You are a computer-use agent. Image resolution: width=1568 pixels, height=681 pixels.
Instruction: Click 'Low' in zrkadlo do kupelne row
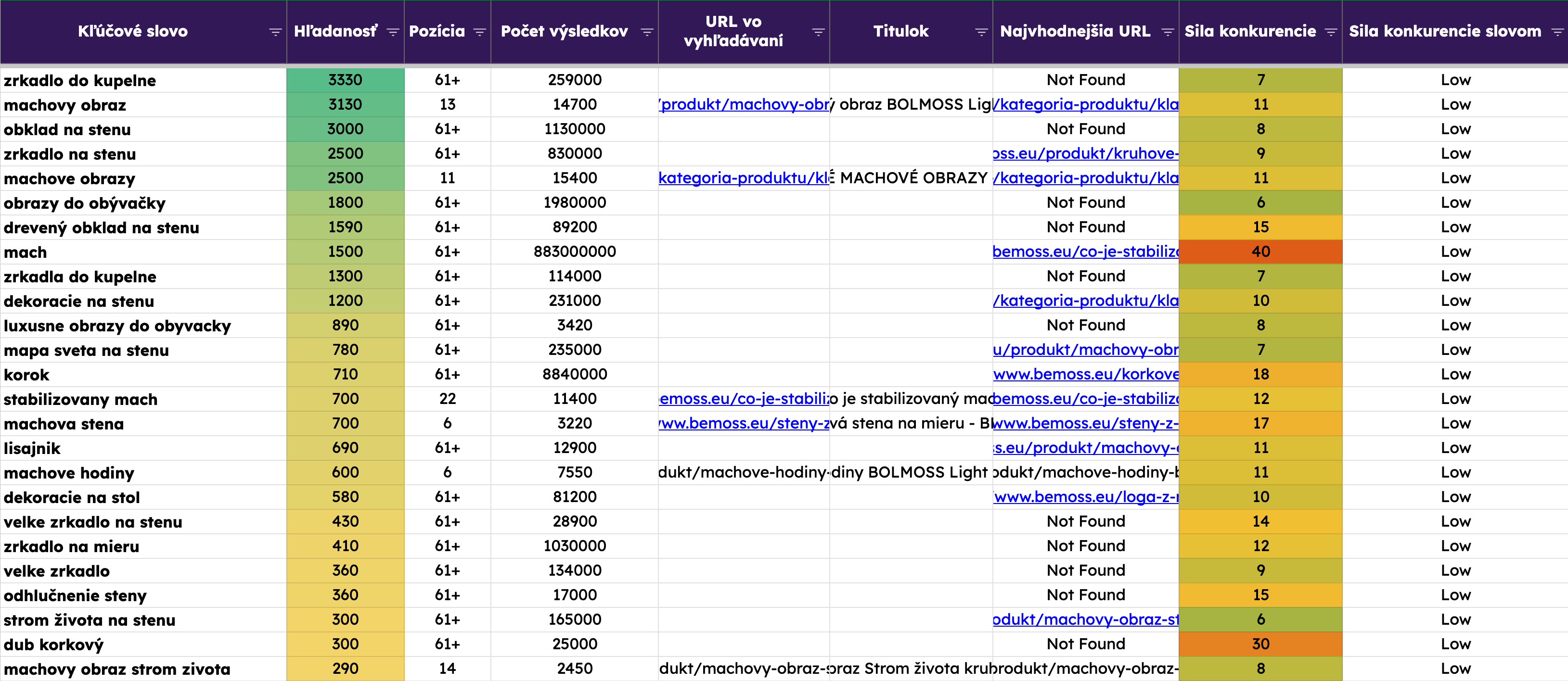click(x=1455, y=80)
